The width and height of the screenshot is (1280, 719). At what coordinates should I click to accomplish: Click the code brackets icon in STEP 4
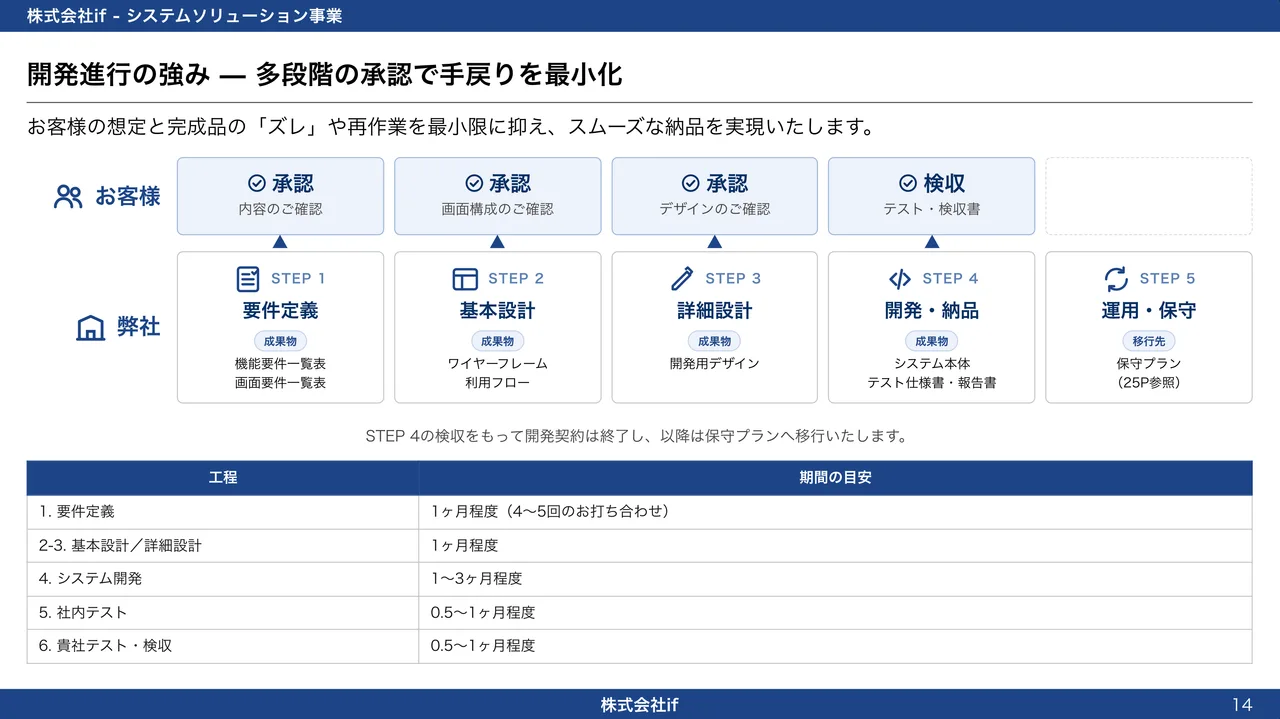(900, 279)
